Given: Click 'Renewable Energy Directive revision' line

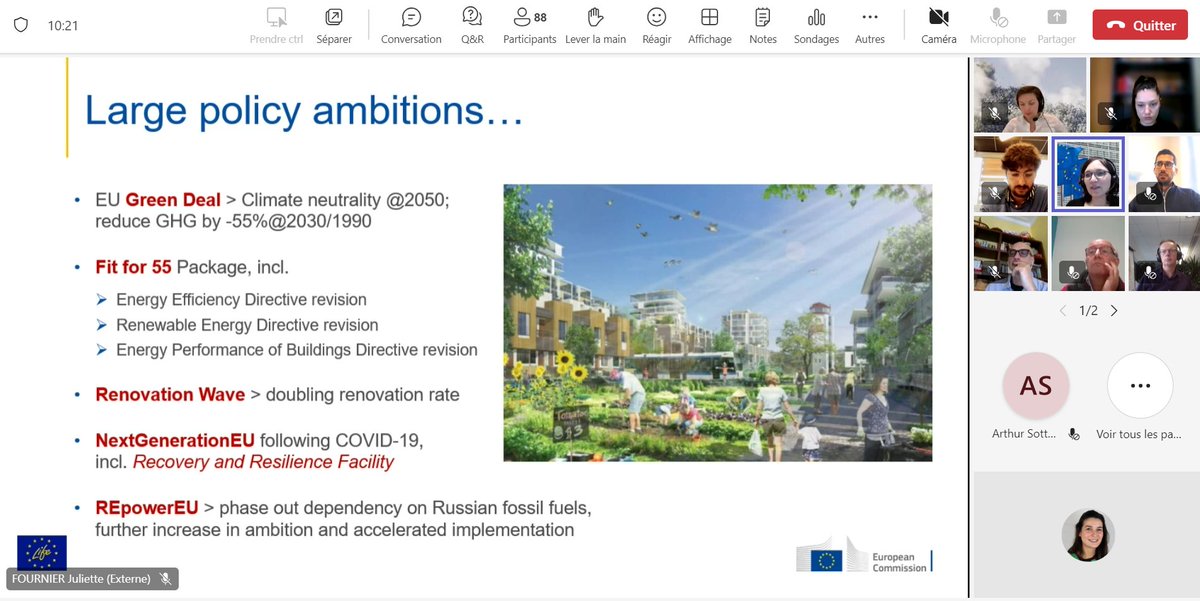Looking at the screenshot, I should point(247,325).
